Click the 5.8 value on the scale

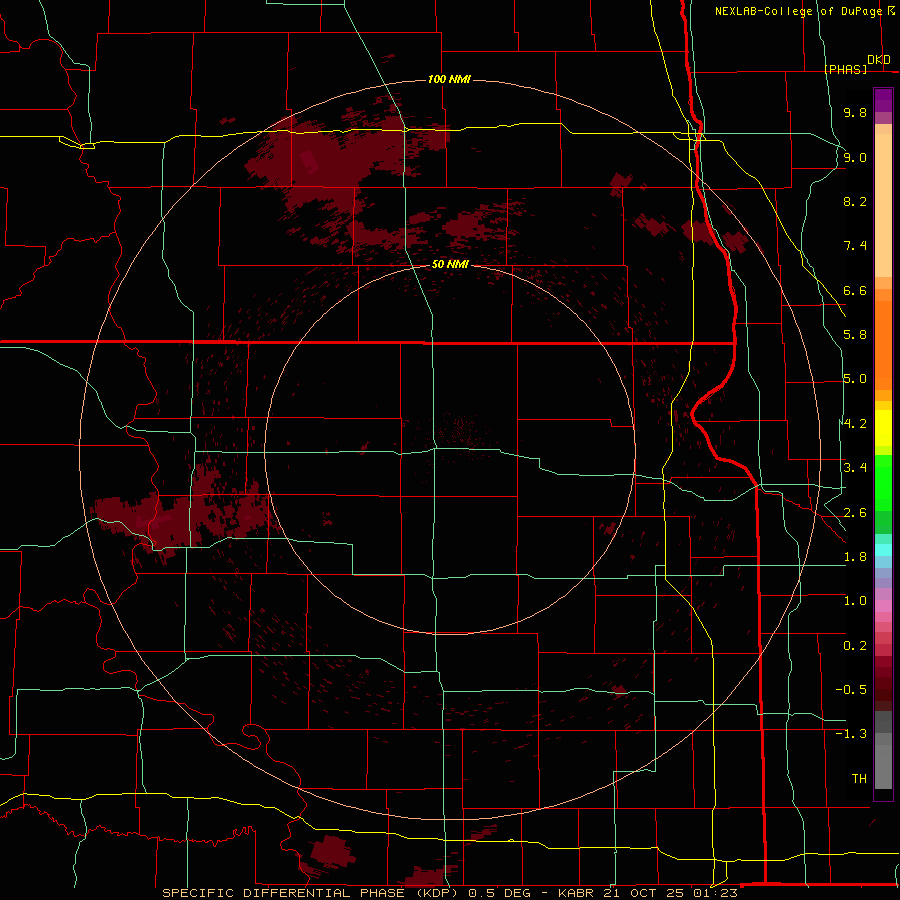pos(855,335)
